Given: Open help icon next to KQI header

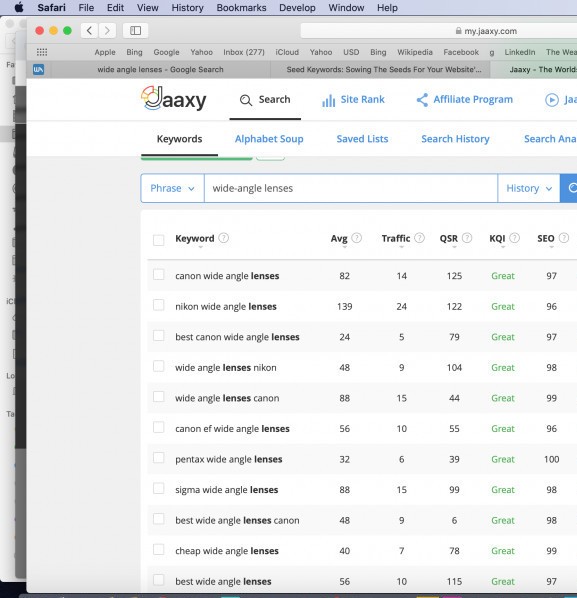Looking at the screenshot, I should click(515, 238).
